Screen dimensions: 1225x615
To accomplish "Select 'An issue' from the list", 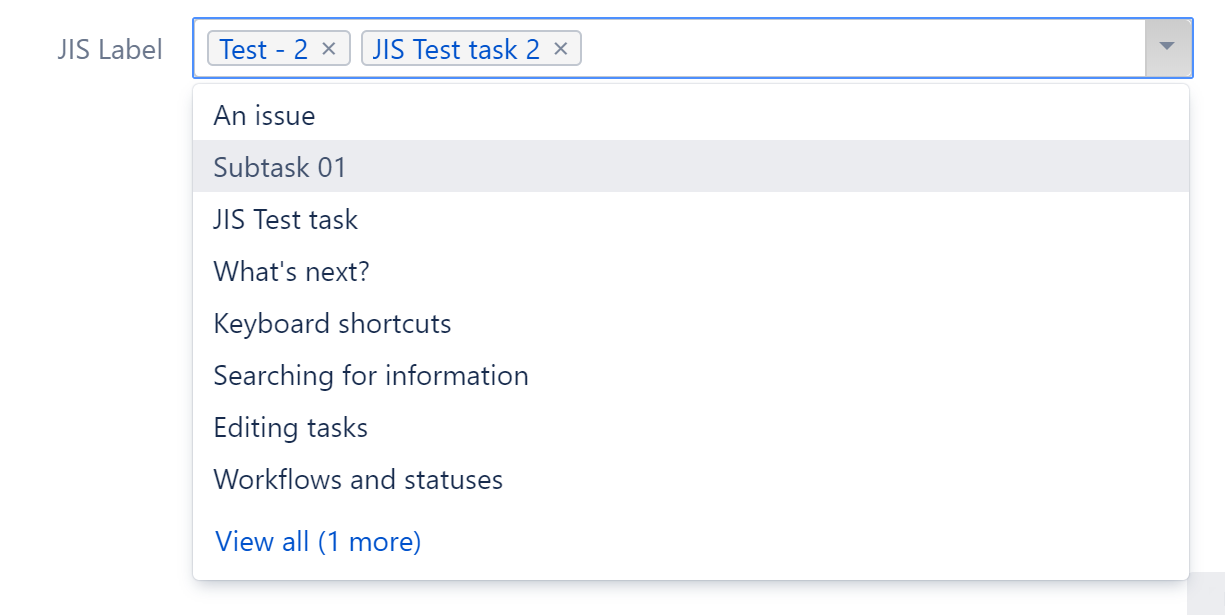I will 264,116.
